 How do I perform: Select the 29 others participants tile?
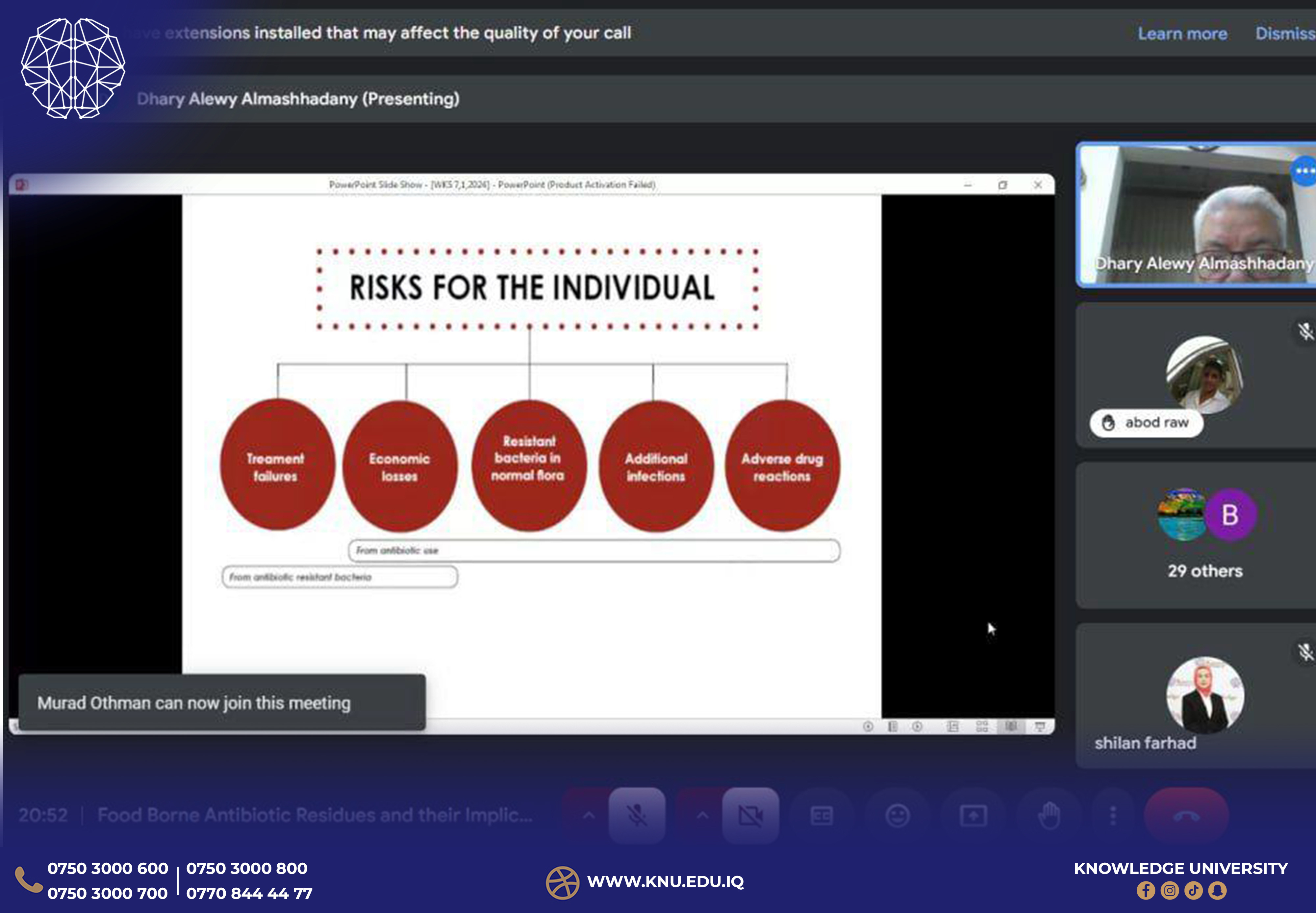(1204, 535)
